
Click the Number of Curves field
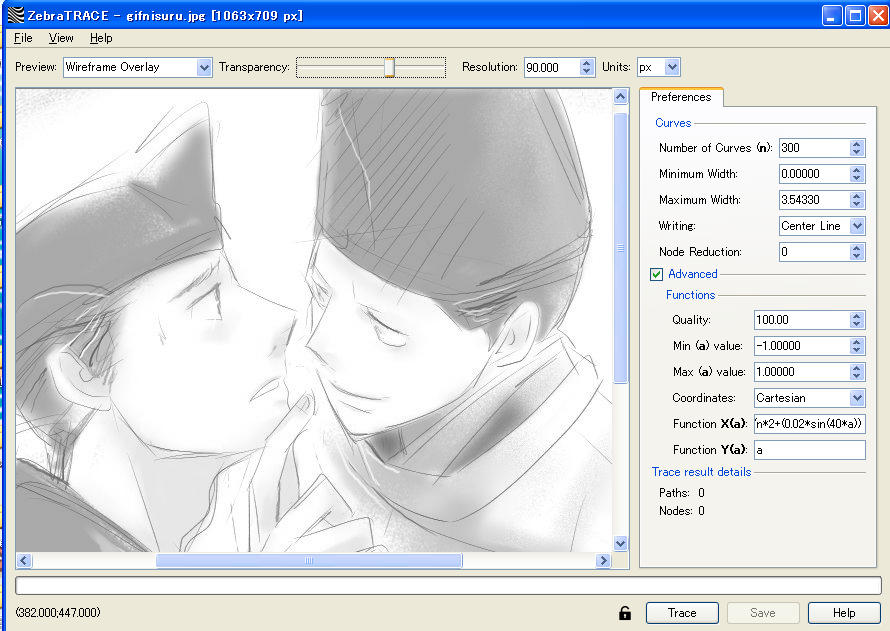pyautogui.click(x=815, y=148)
